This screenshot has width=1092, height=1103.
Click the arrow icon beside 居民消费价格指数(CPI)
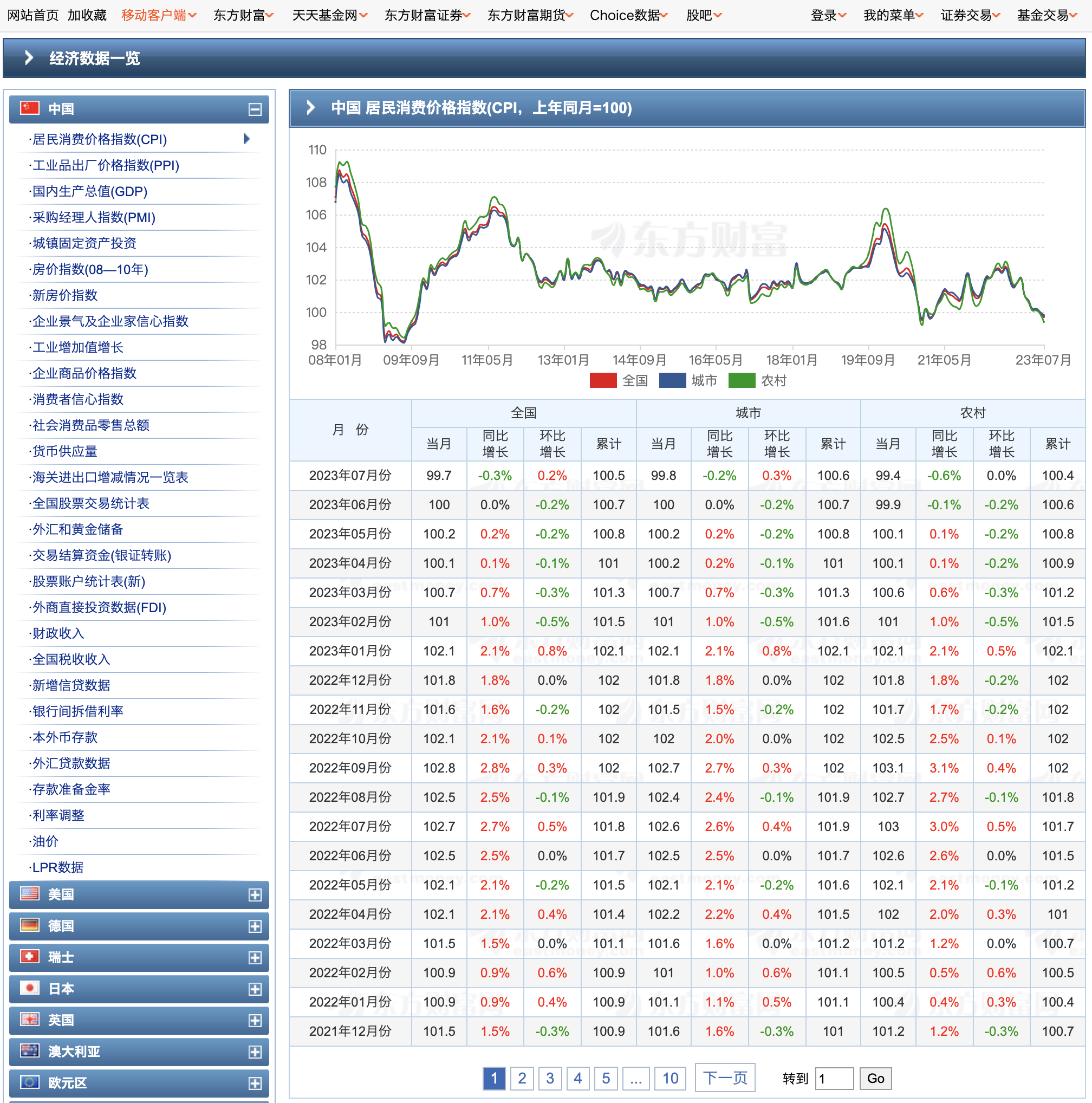(246, 139)
